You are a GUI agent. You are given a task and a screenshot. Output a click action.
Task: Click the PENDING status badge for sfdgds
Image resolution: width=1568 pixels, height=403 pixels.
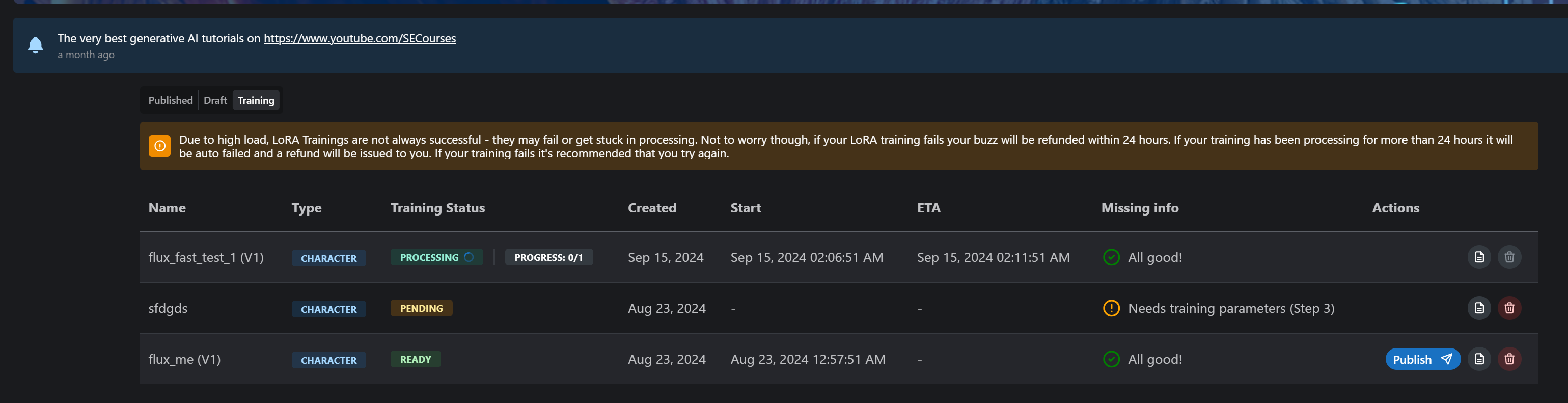421,308
